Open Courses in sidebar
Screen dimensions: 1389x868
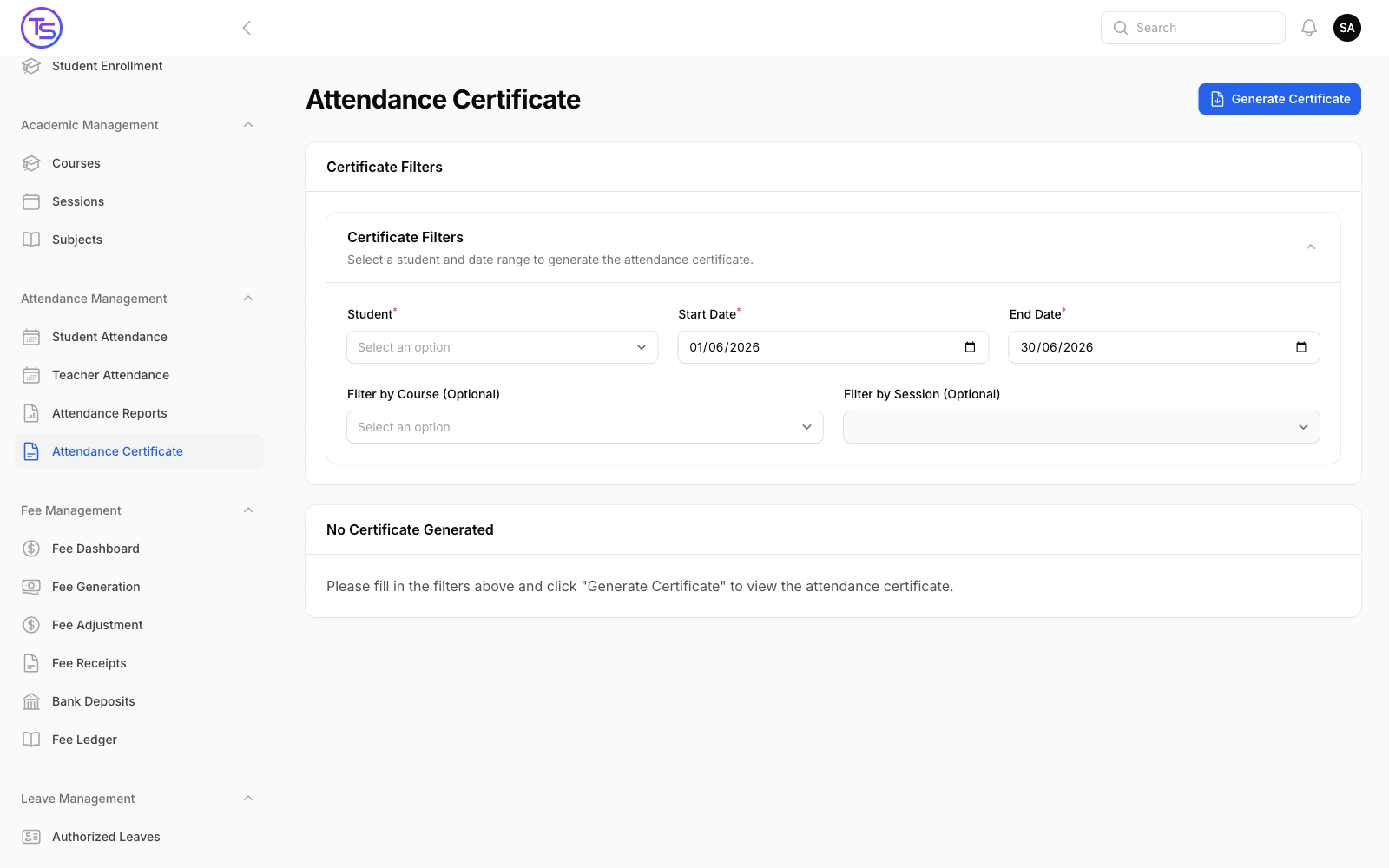(139, 163)
